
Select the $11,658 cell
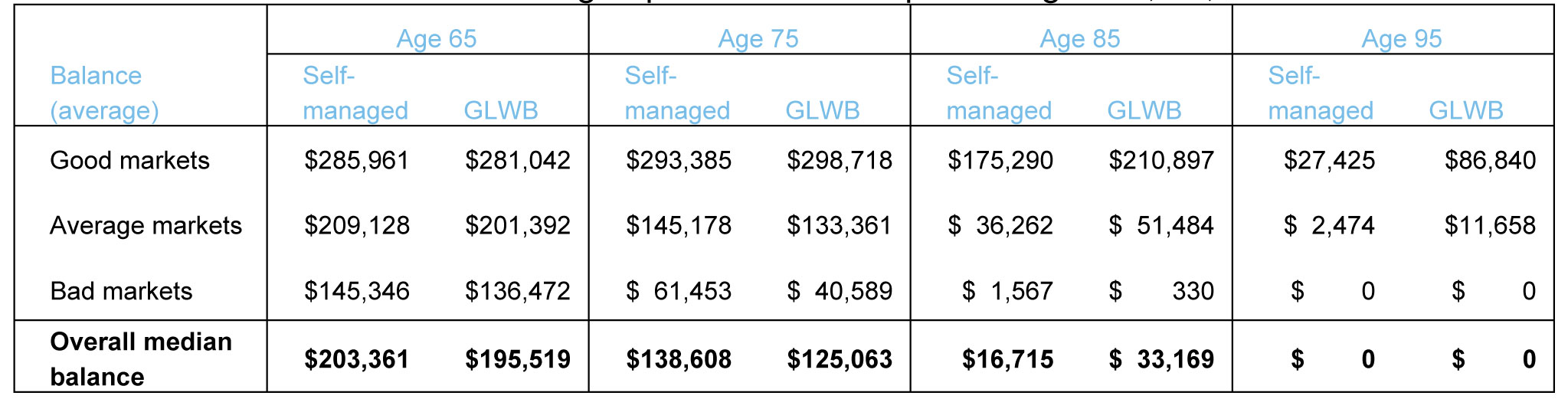point(1490,225)
